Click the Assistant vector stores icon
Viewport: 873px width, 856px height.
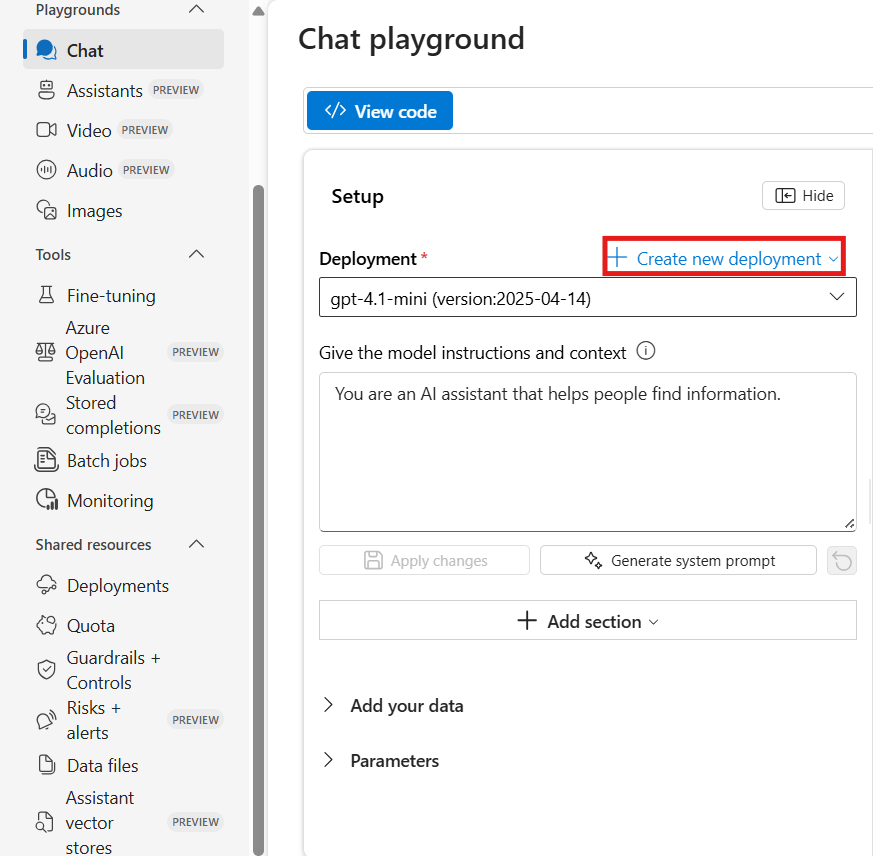tap(45, 822)
